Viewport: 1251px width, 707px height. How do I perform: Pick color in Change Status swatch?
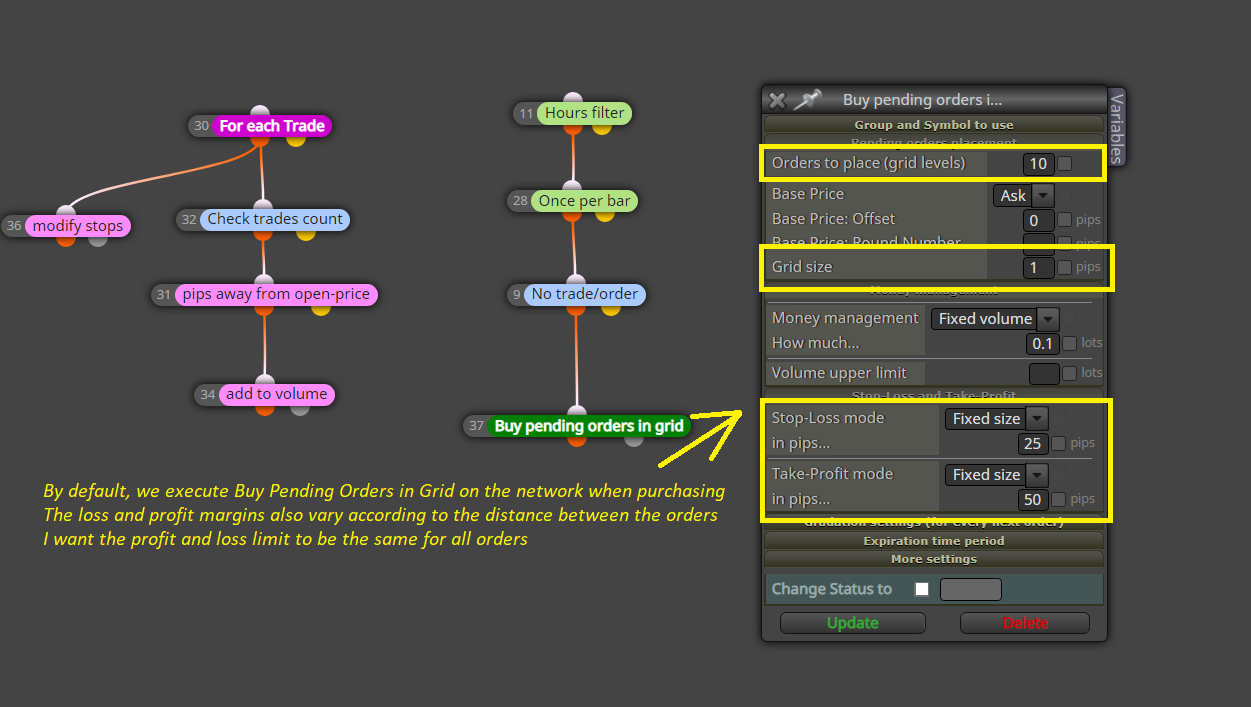971,589
